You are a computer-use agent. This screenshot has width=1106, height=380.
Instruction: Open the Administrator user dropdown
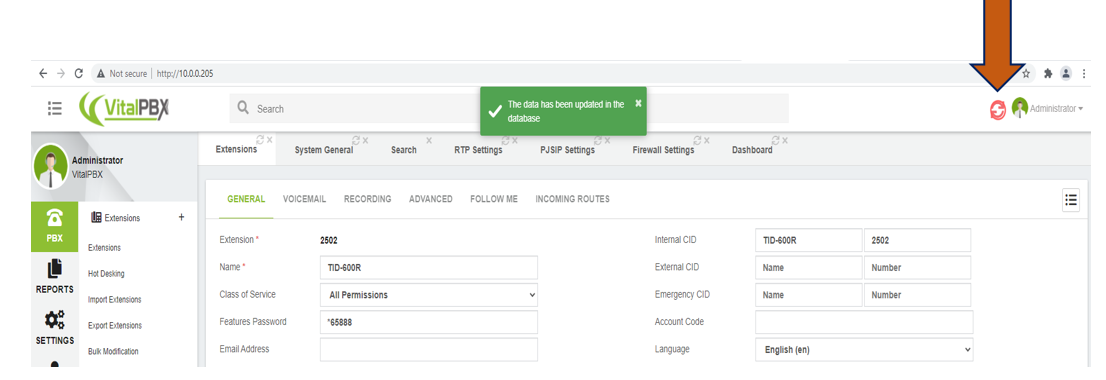[x=1057, y=109]
